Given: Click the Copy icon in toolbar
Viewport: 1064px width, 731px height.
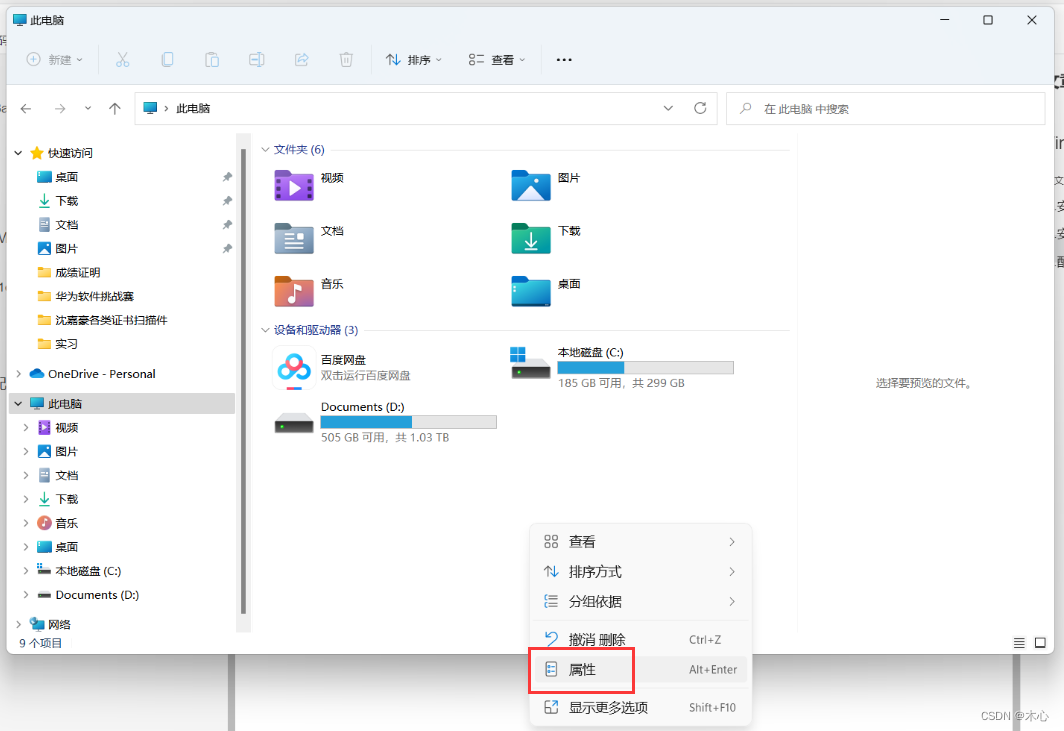Looking at the screenshot, I should tap(167, 60).
